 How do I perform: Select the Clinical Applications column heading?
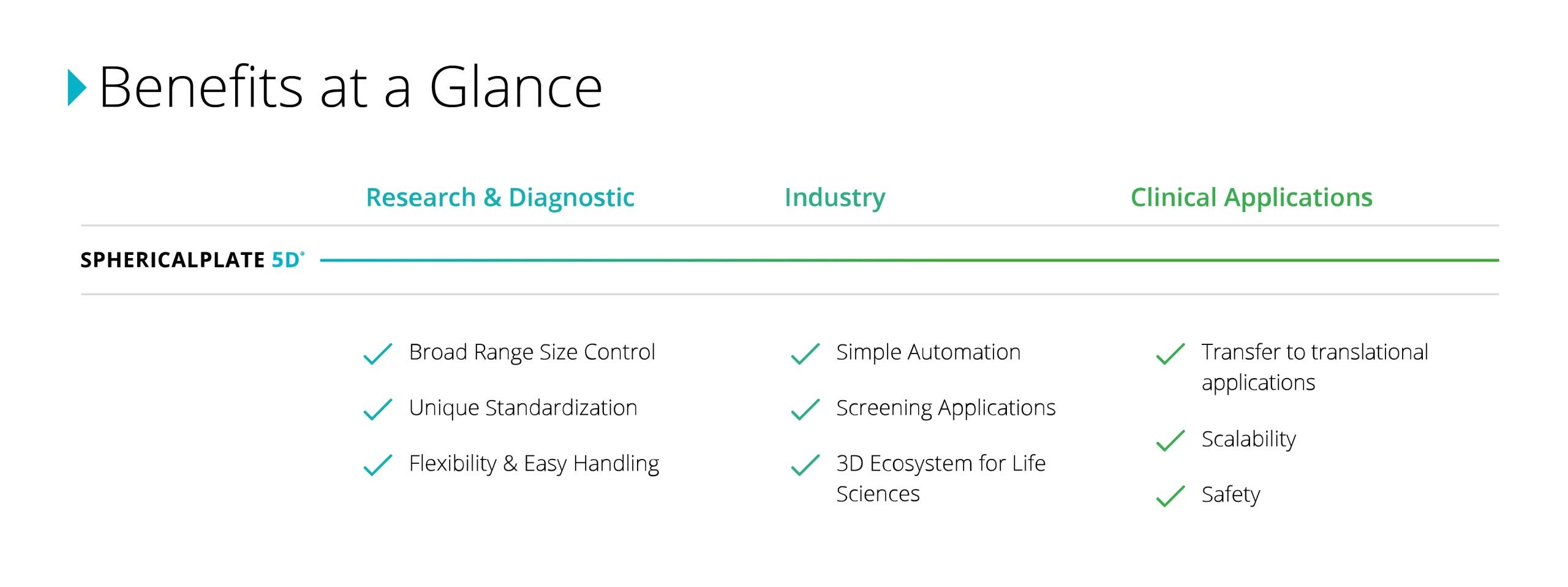tap(1251, 197)
